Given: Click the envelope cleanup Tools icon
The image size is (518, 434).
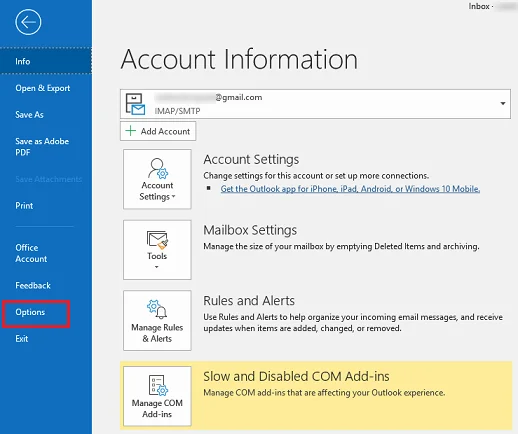Looking at the screenshot, I should (x=157, y=240).
